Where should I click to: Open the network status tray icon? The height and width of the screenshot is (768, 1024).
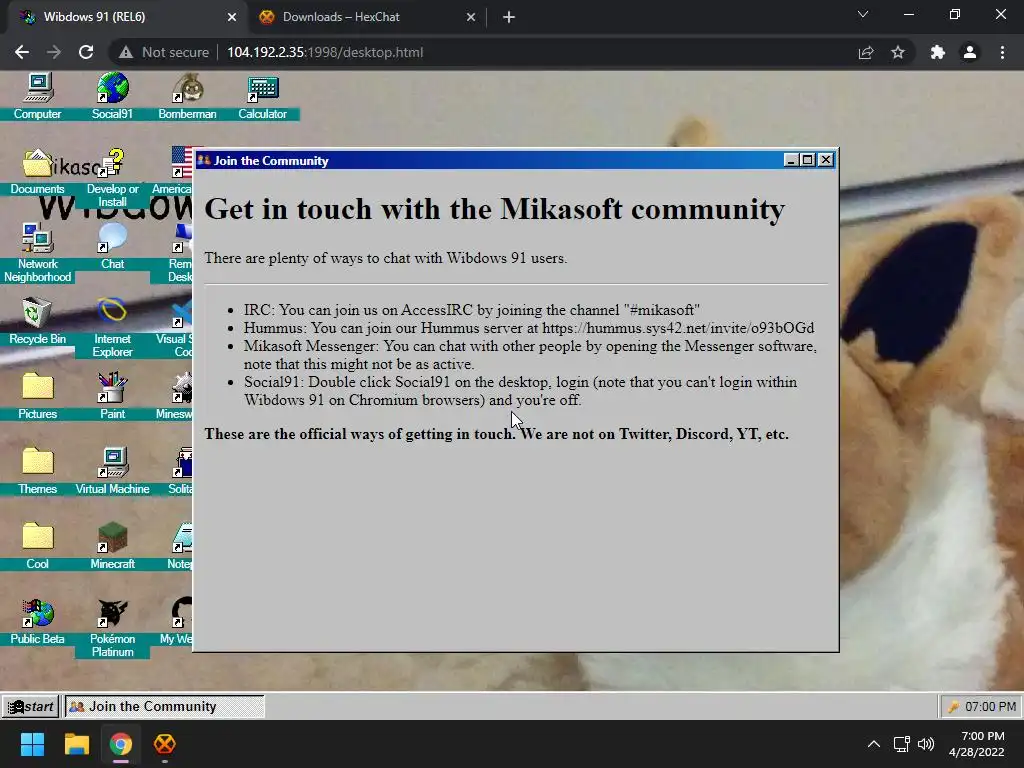(902, 744)
